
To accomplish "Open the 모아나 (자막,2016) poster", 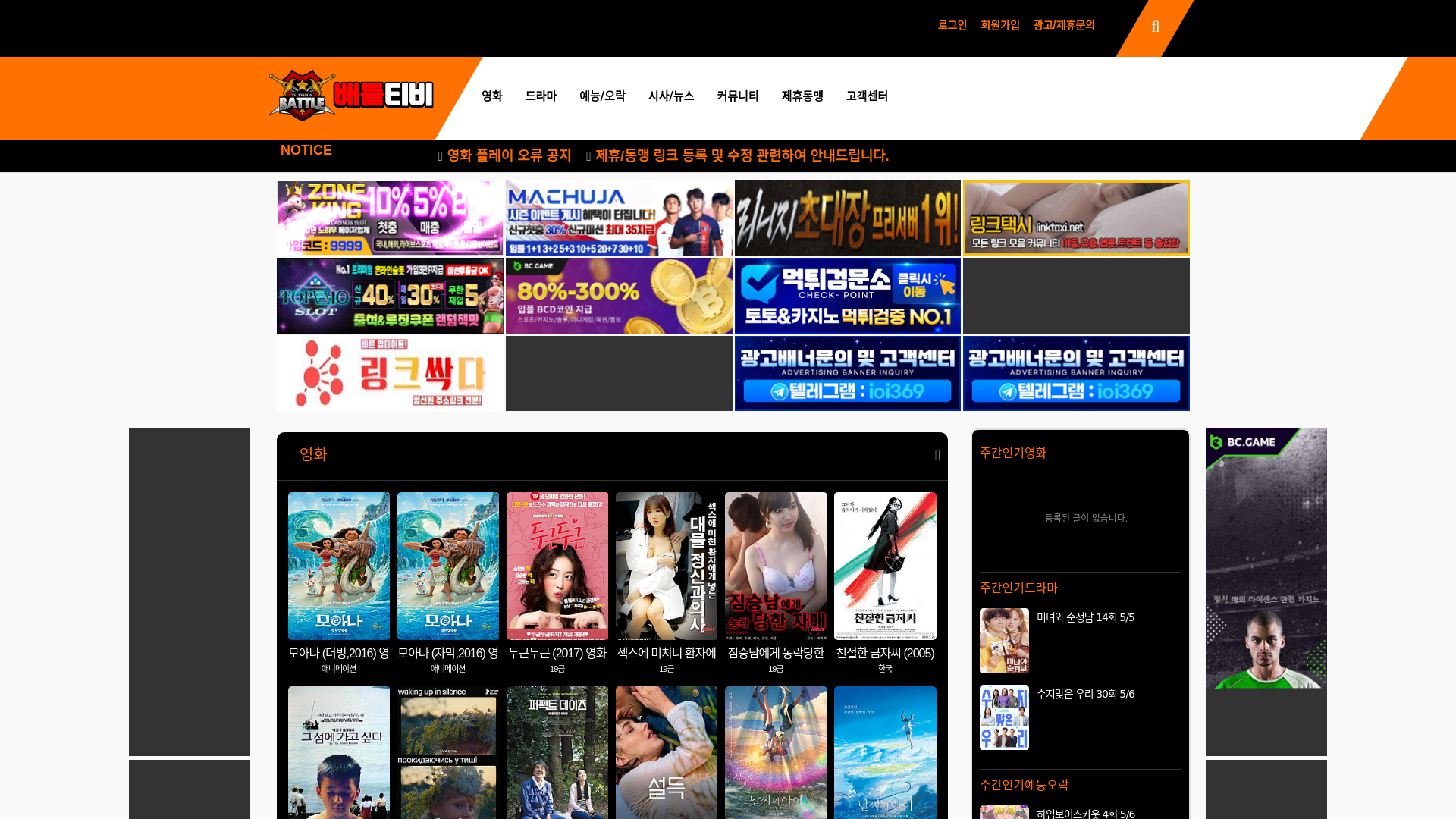I will (x=448, y=566).
